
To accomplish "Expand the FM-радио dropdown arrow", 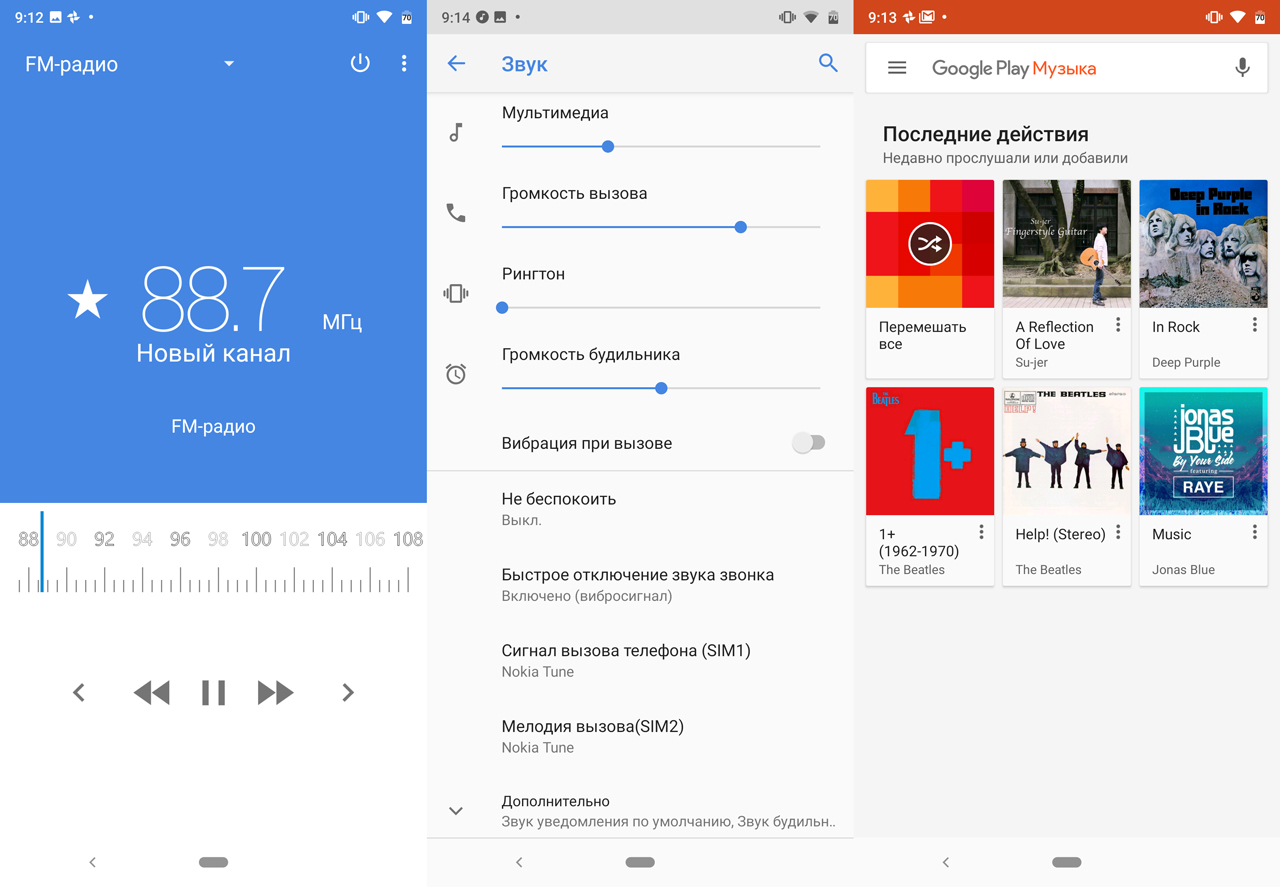I will tap(229, 63).
